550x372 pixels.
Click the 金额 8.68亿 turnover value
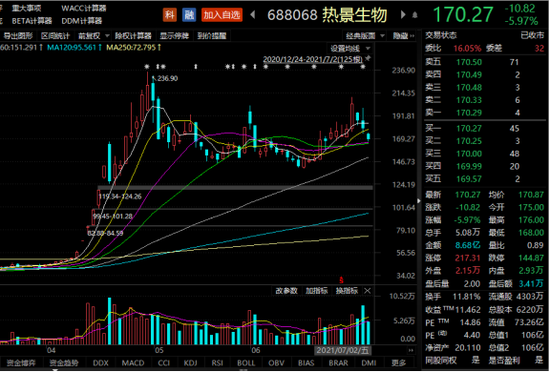[x=468, y=245]
